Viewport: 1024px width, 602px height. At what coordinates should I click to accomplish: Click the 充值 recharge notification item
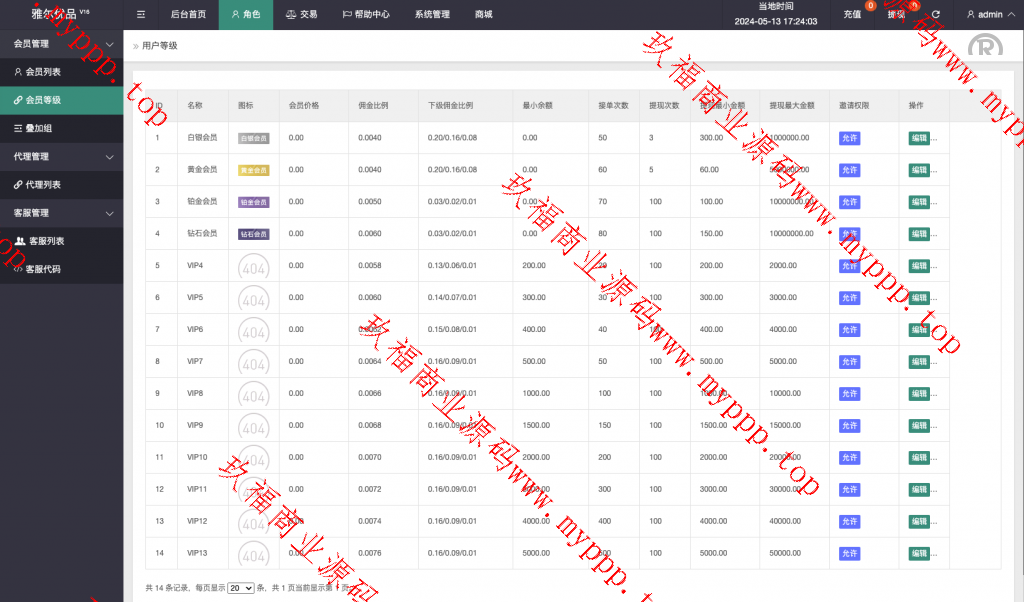click(x=853, y=15)
